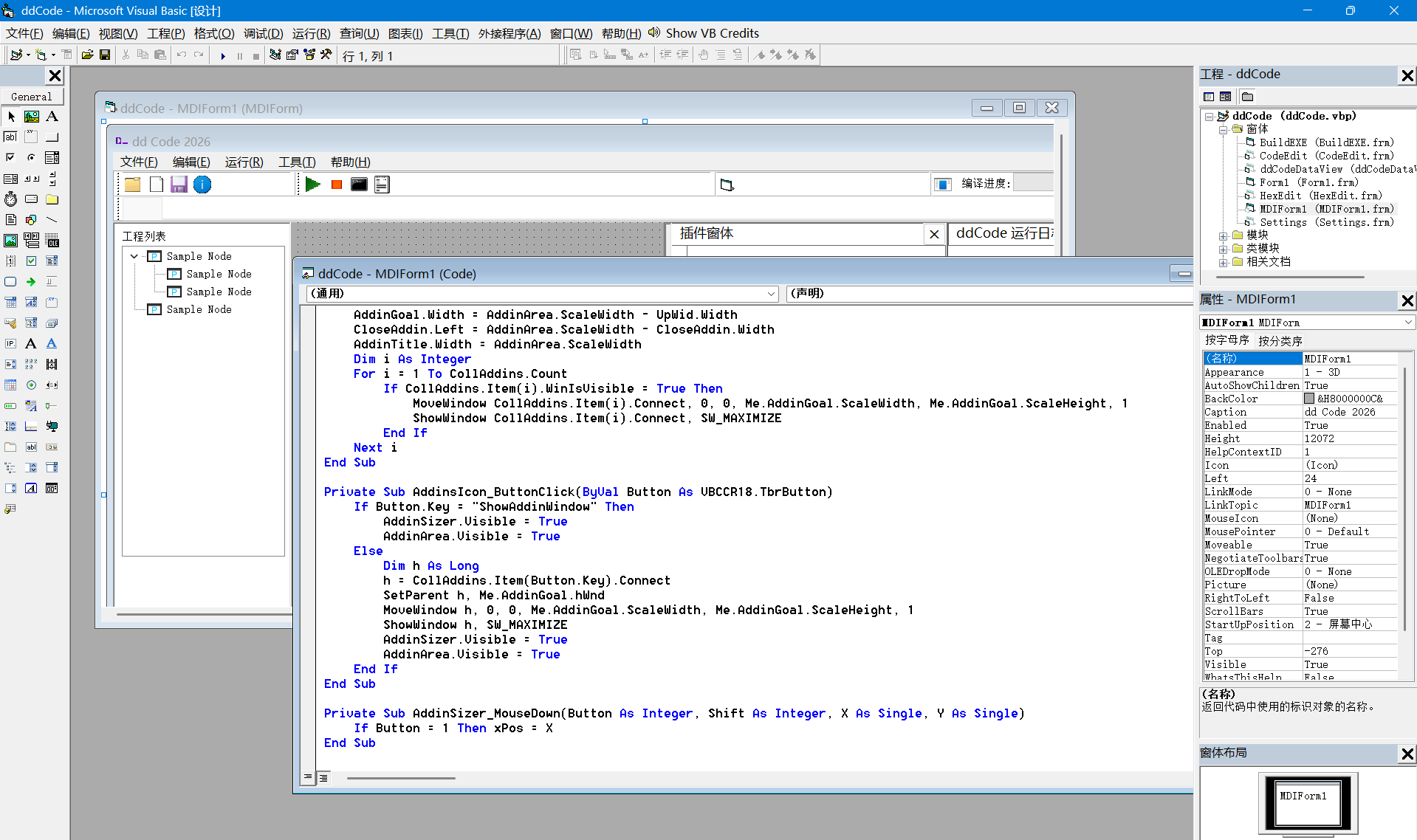1417x840 pixels.
Task: Select the Label control in toolbox
Action: pyautogui.click(x=52, y=117)
